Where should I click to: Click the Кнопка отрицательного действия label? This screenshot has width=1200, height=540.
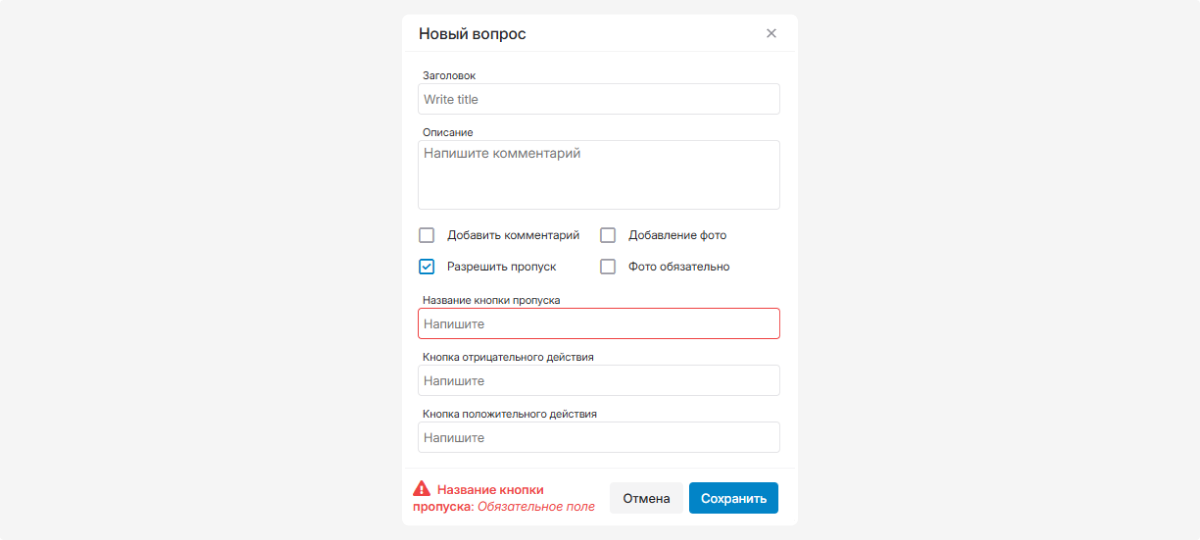[508, 357]
